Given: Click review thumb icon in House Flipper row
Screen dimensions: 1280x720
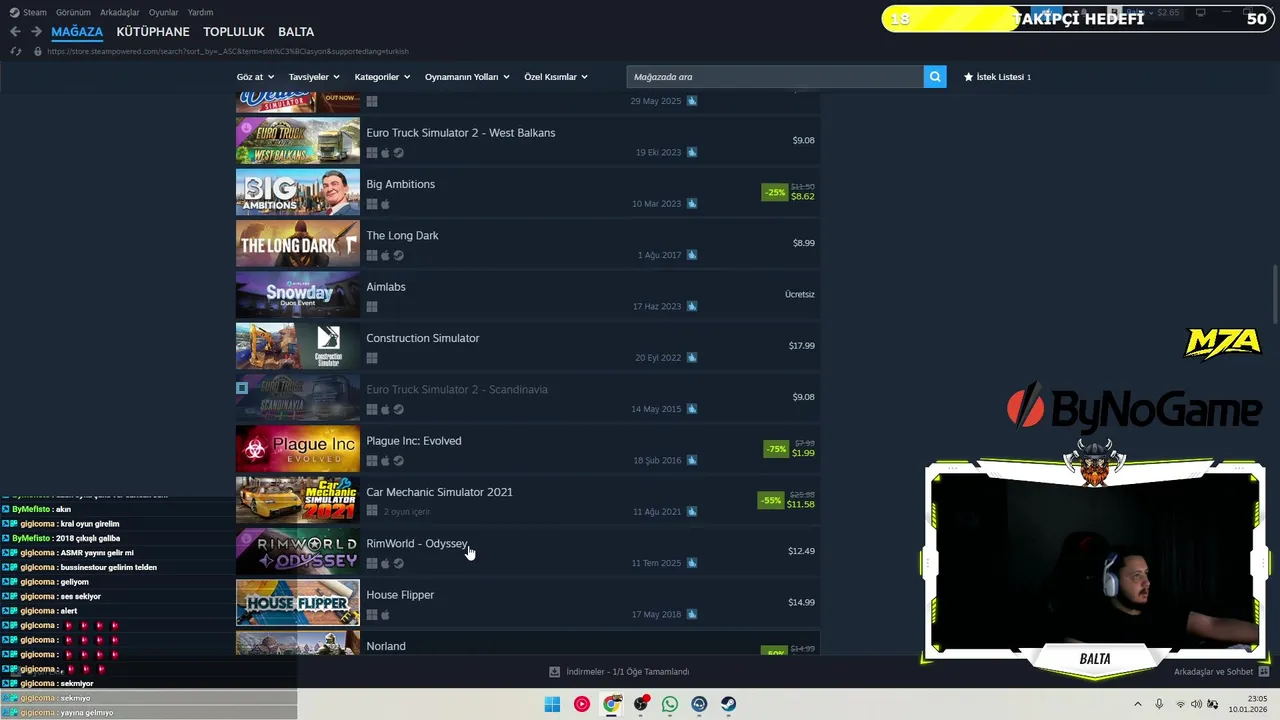Looking at the screenshot, I should 692,615.
